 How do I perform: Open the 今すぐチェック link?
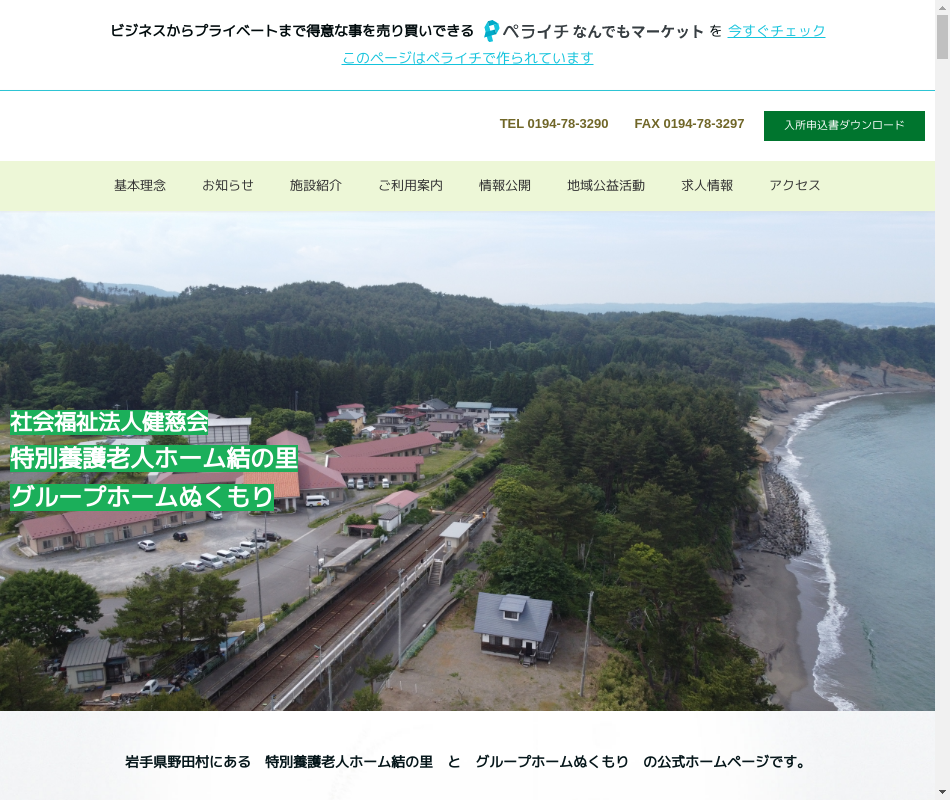tap(776, 30)
